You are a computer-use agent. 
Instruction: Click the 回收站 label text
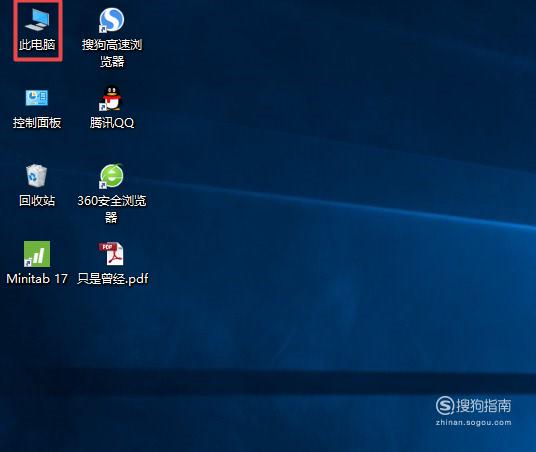37,200
